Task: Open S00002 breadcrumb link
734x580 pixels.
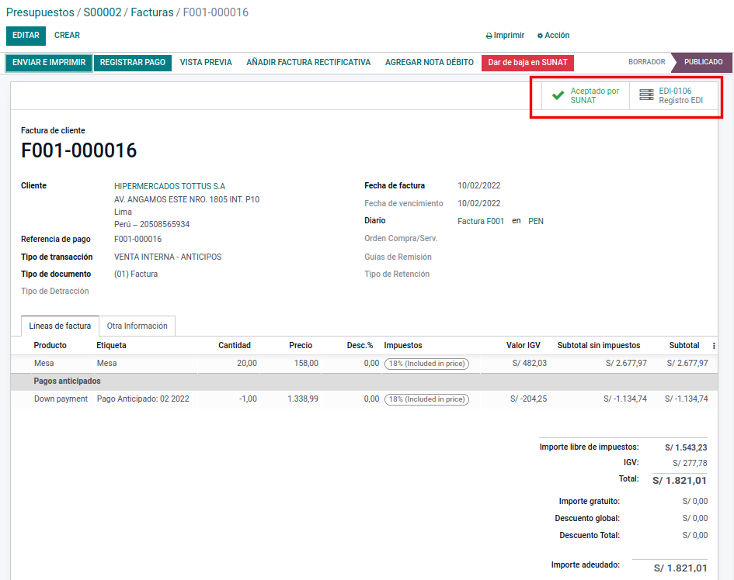Action: 103,12
